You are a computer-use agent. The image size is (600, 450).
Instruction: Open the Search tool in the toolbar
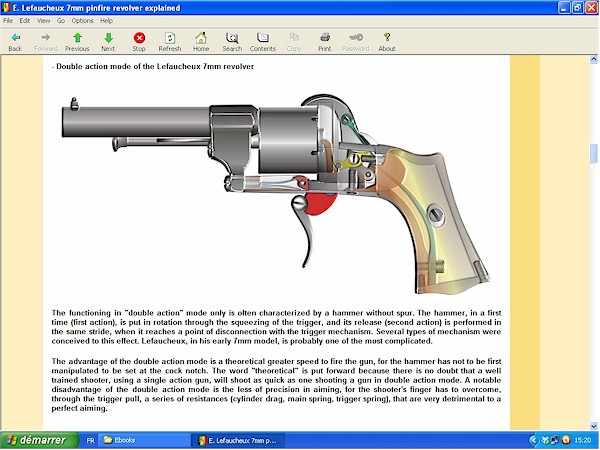[x=232, y=42]
